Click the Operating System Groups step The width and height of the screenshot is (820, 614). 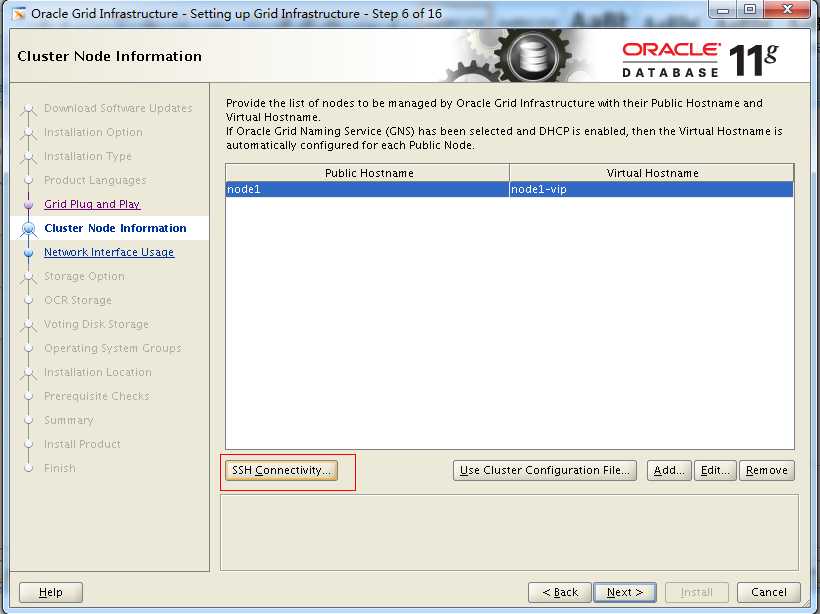click(x=112, y=348)
